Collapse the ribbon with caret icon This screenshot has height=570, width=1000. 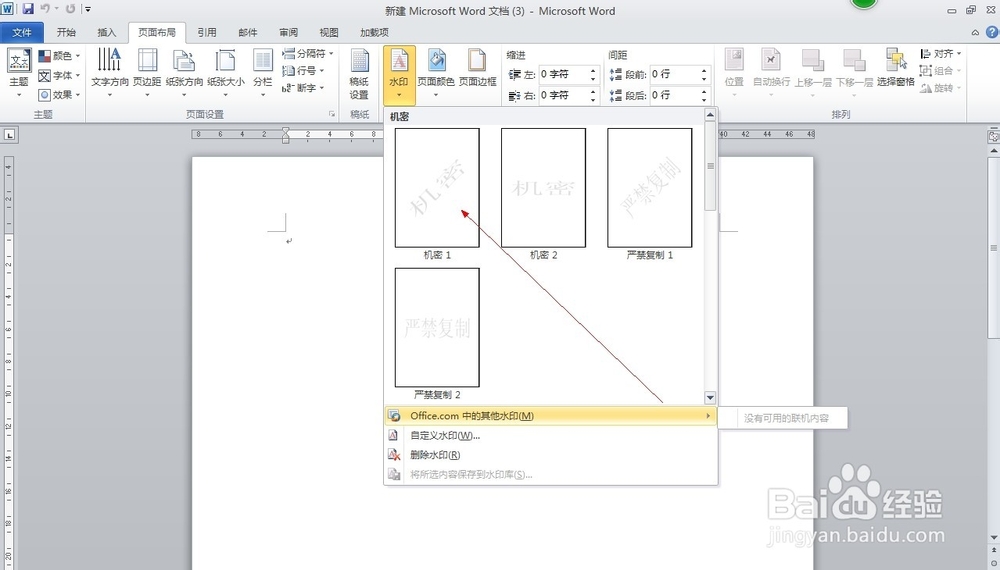975,33
